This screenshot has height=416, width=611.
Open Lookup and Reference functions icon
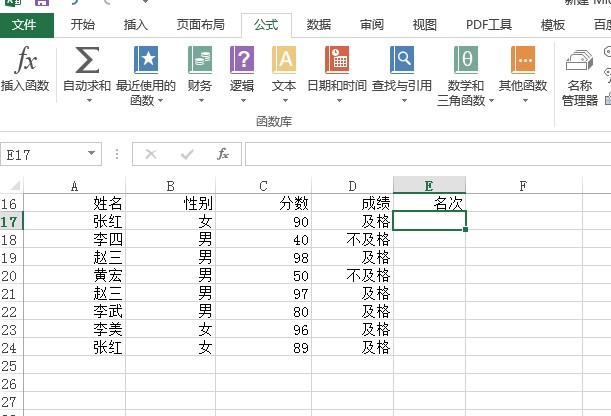402,60
